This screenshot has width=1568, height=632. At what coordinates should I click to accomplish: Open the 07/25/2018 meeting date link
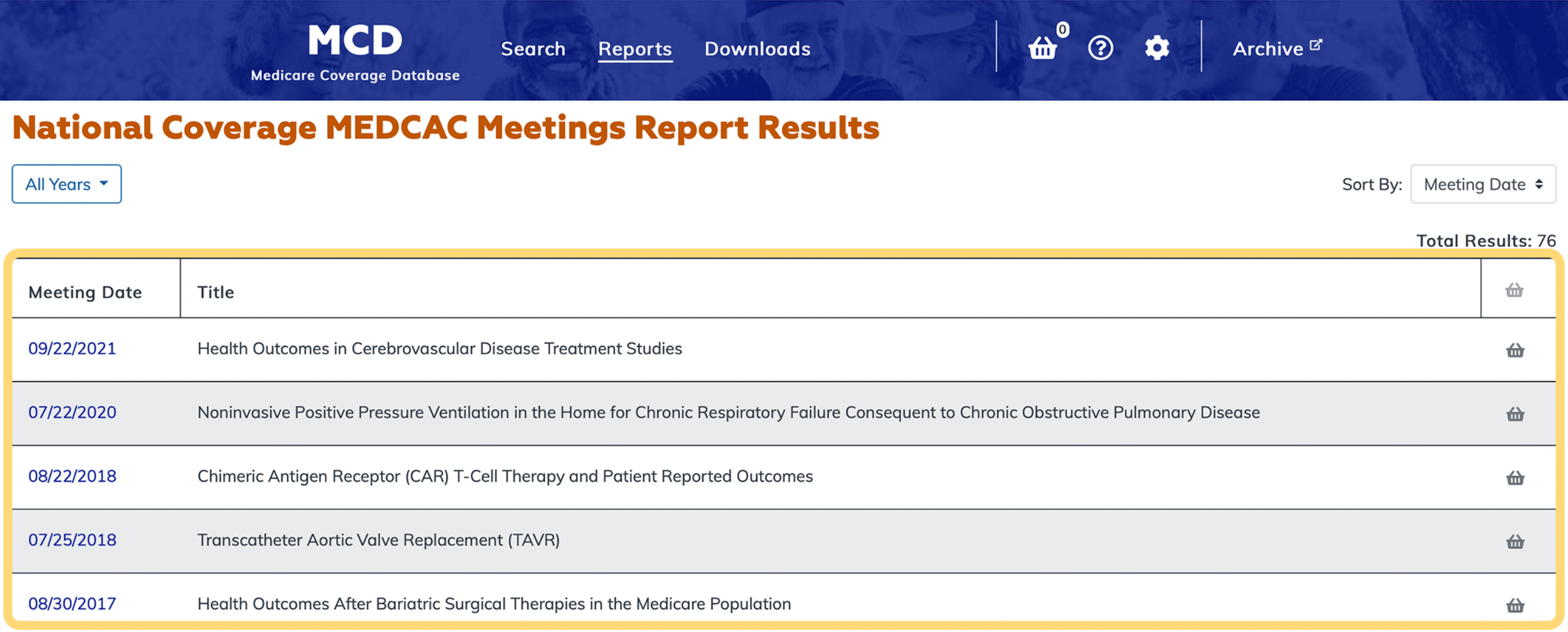point(72,540)
